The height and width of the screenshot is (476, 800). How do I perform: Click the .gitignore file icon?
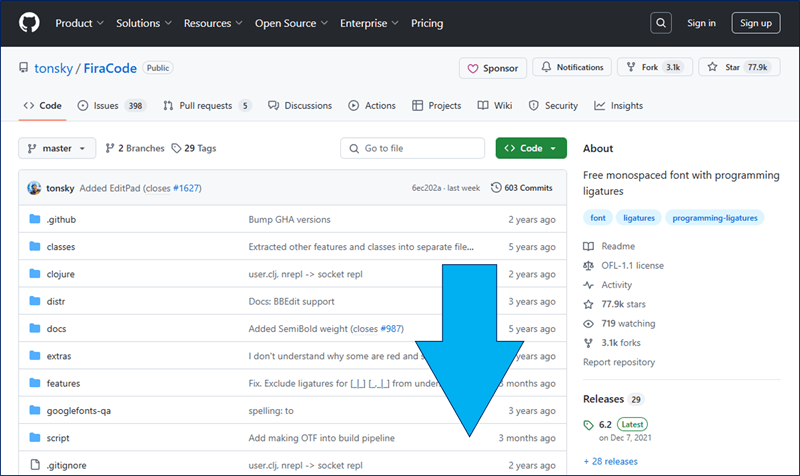[x=35, y=465]
